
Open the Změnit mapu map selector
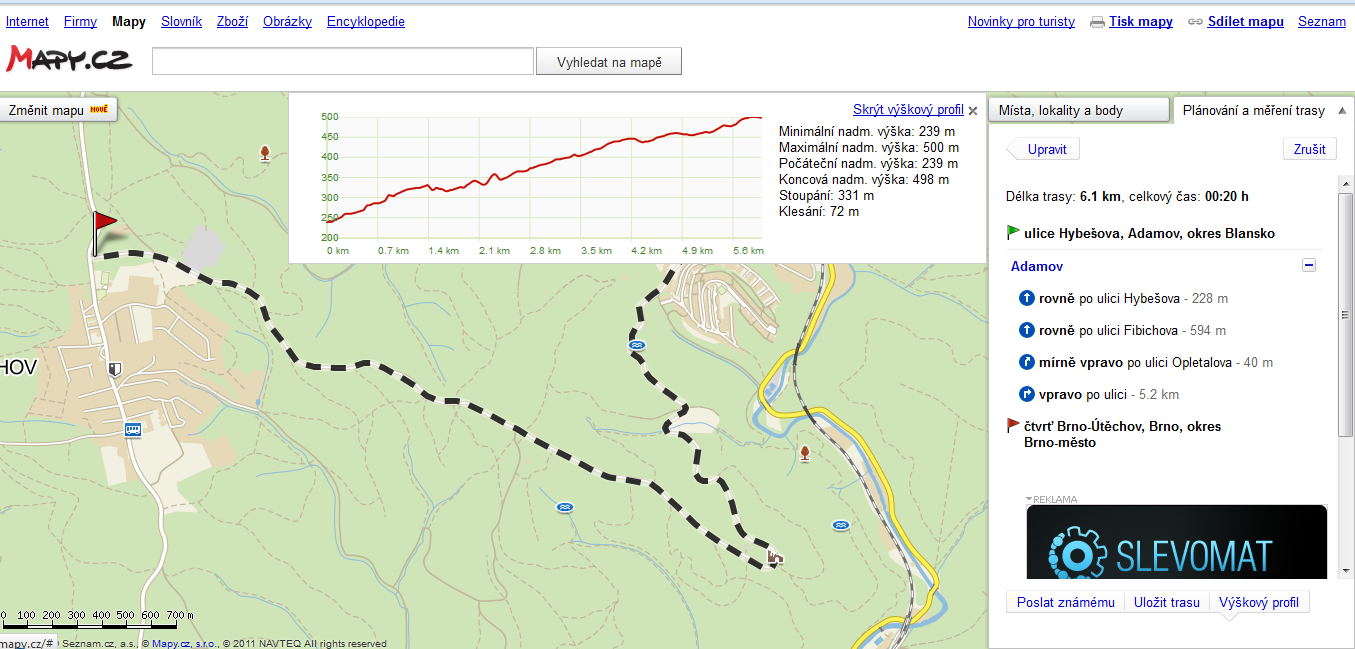[58, 110]
